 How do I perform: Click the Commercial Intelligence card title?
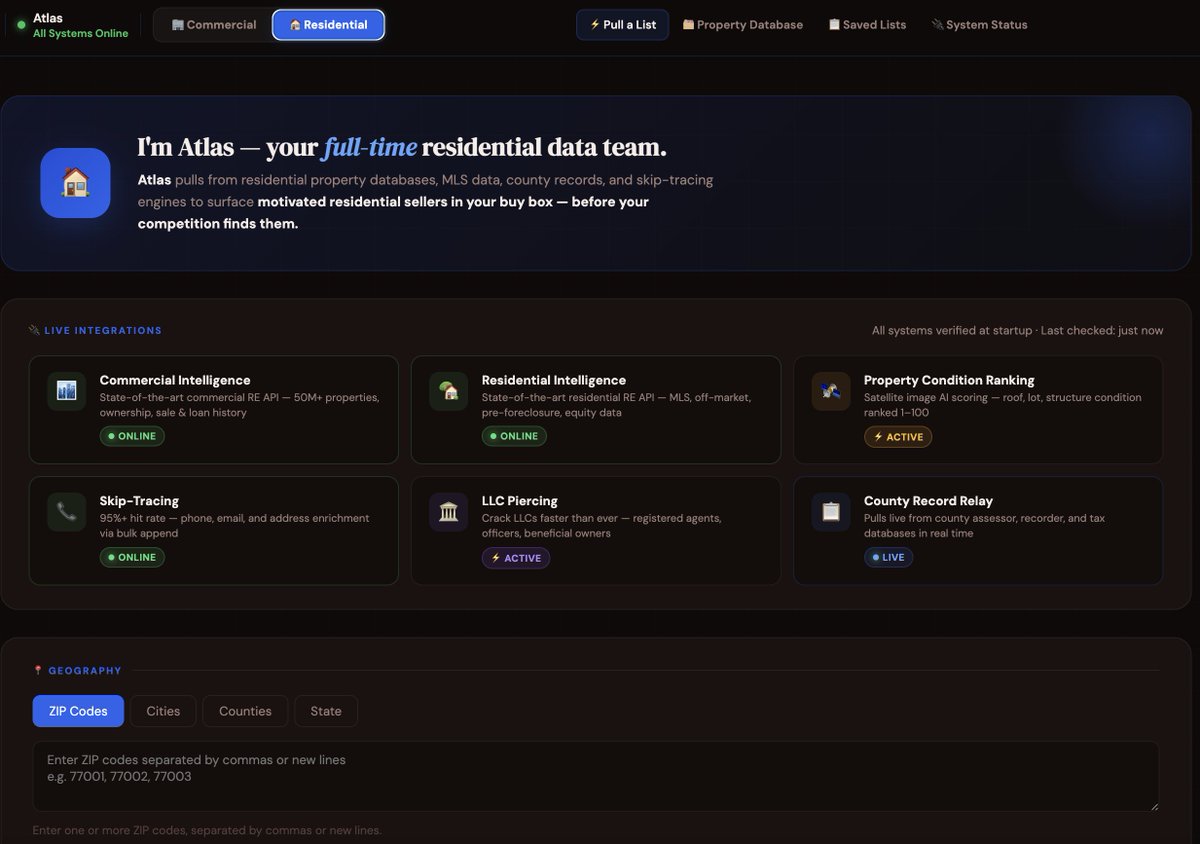tap(175, 380)
